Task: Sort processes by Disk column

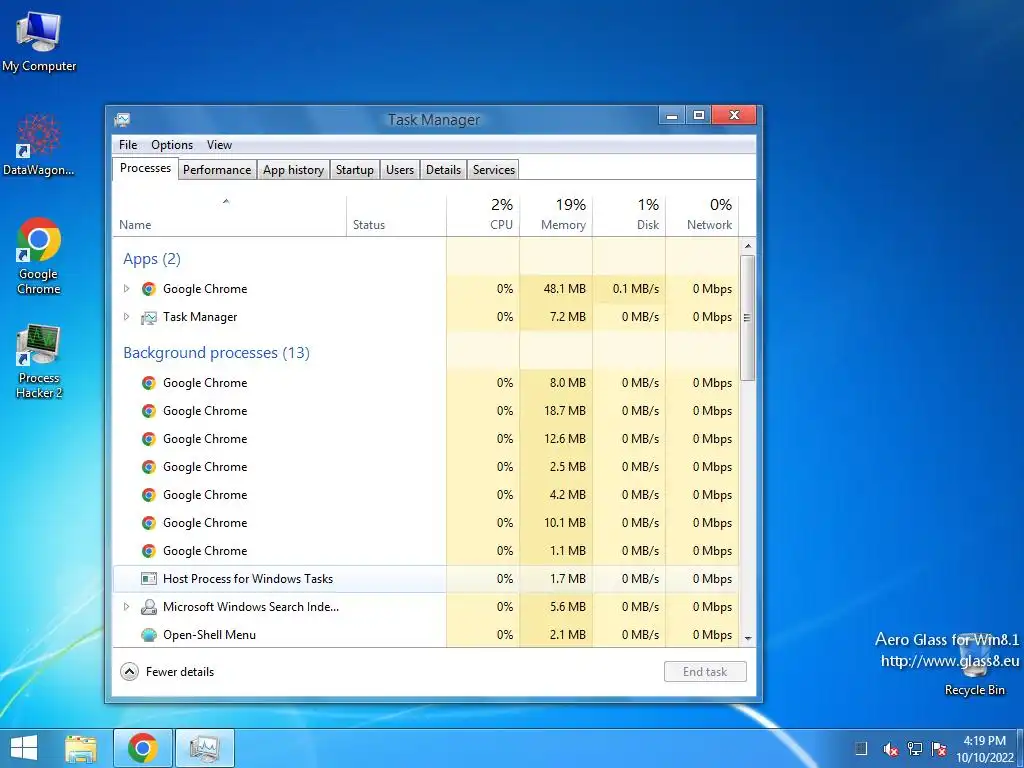Action: (x=630, y=216)
